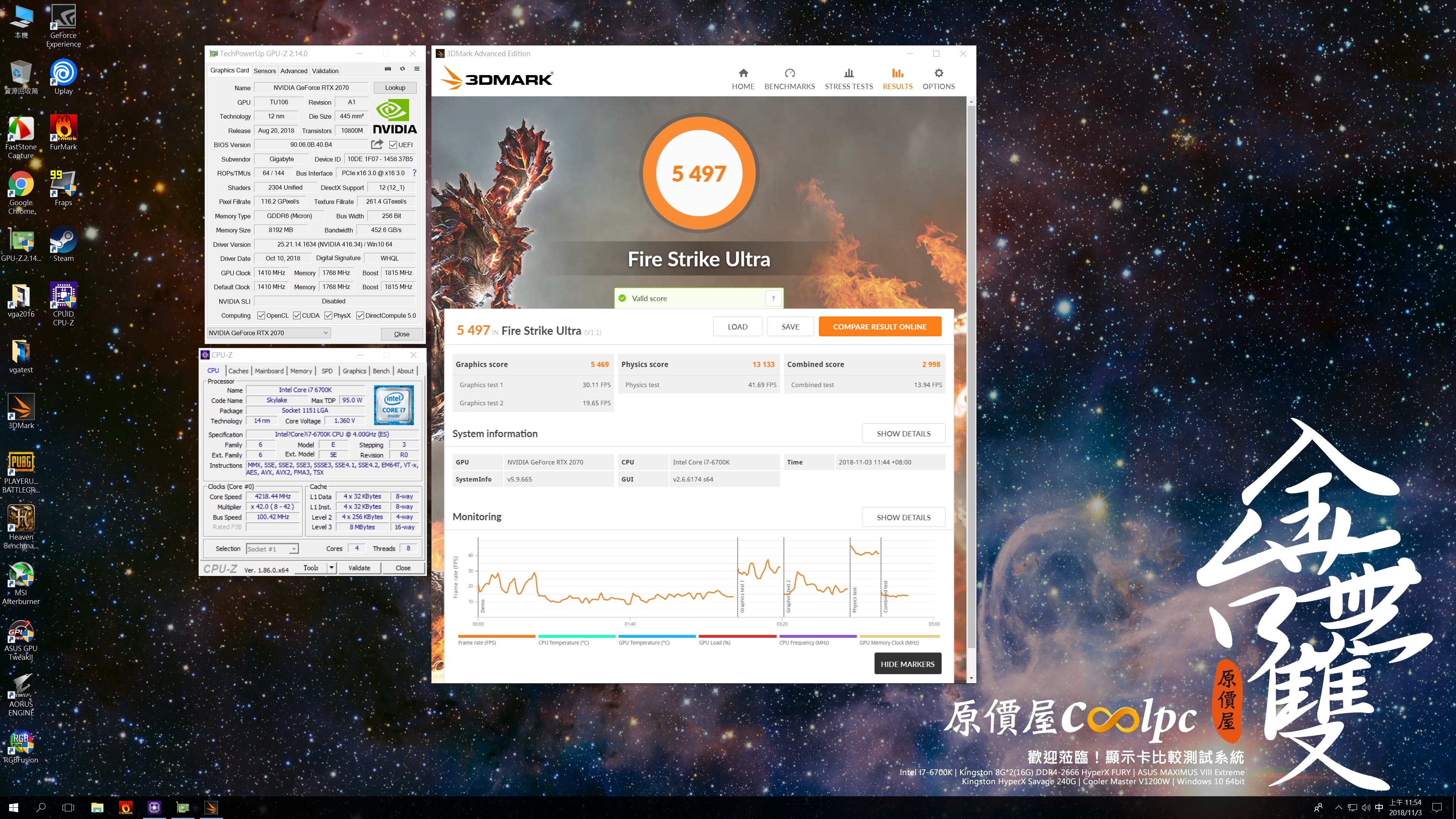Image resolution: width=1456 pixels, height=819 pixels.
Task: Click the volume tray icon
Action: (x=1365, y=808)
